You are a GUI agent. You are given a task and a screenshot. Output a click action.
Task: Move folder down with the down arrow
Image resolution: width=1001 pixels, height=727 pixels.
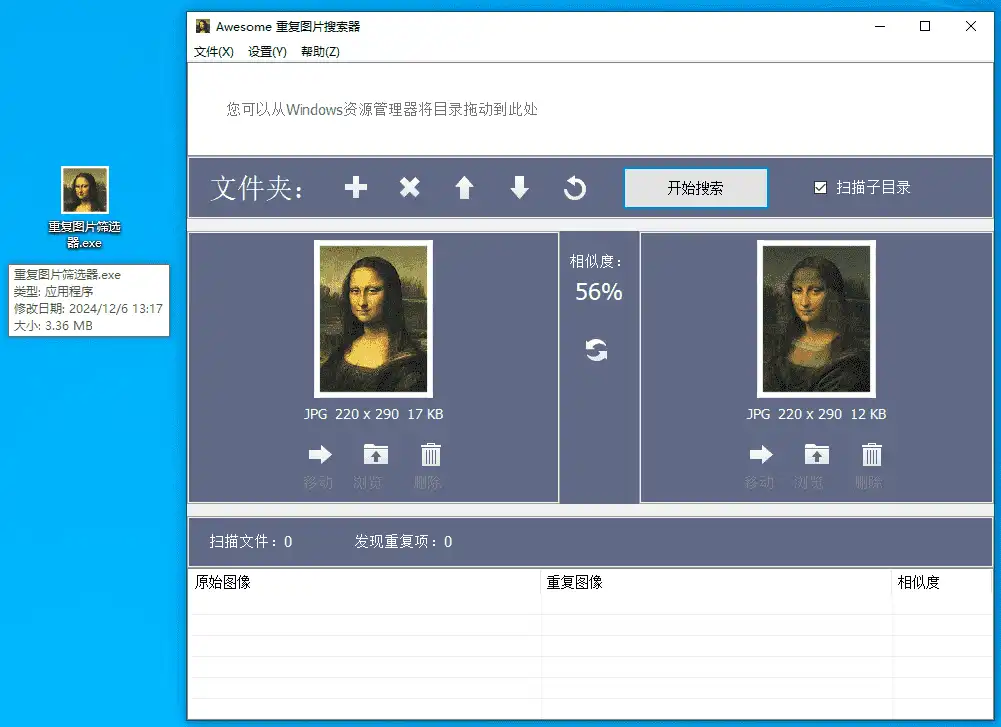click(x=520, y=188)
